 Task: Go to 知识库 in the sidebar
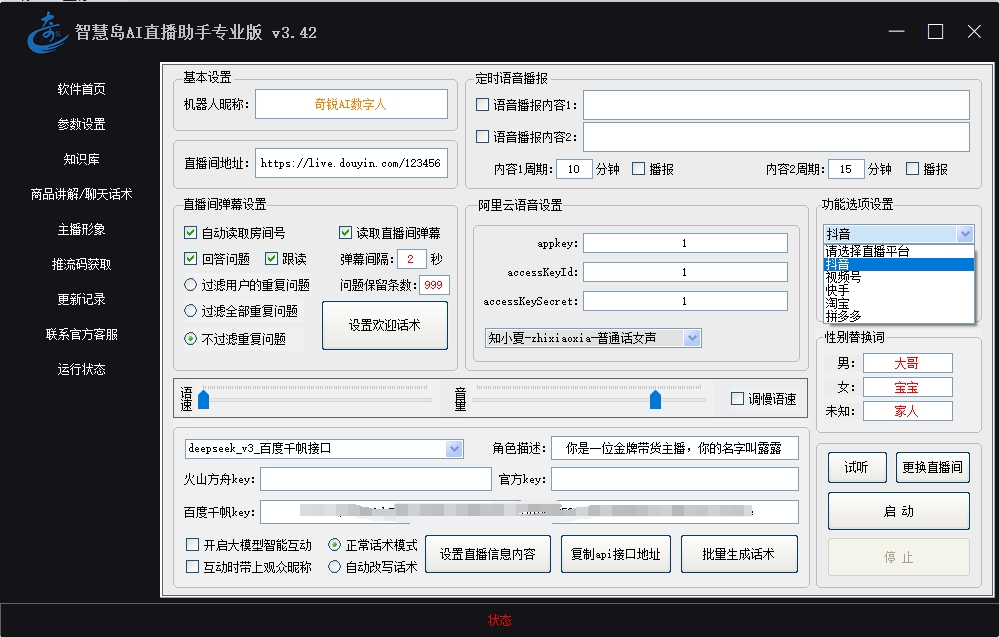[81, 160]
